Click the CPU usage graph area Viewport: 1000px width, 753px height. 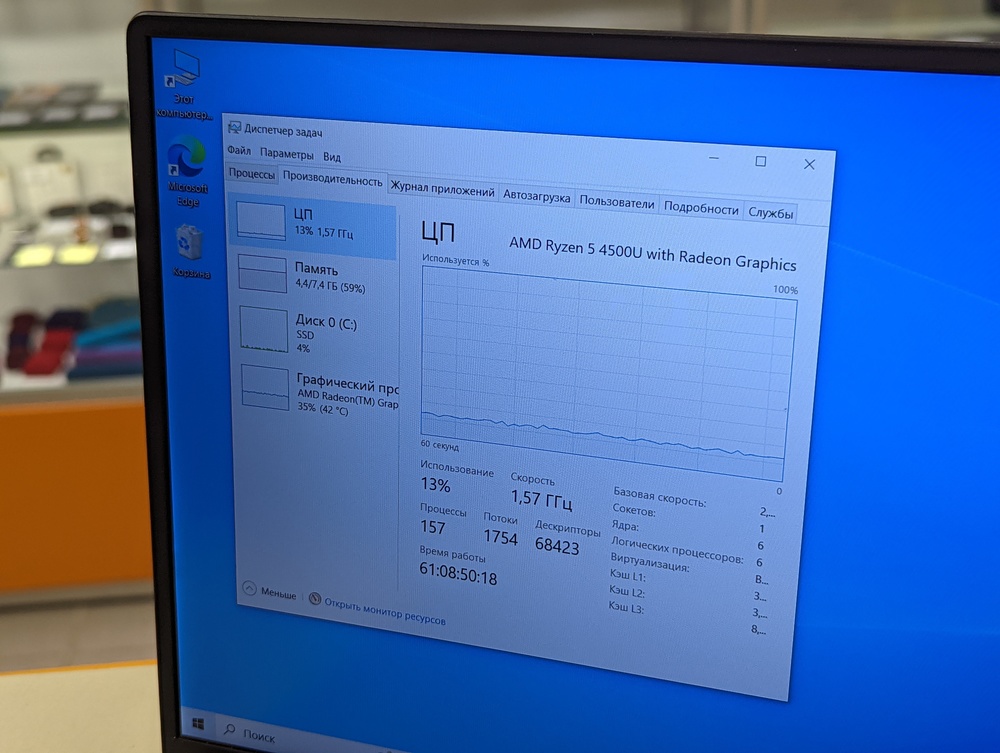(609, 374)
